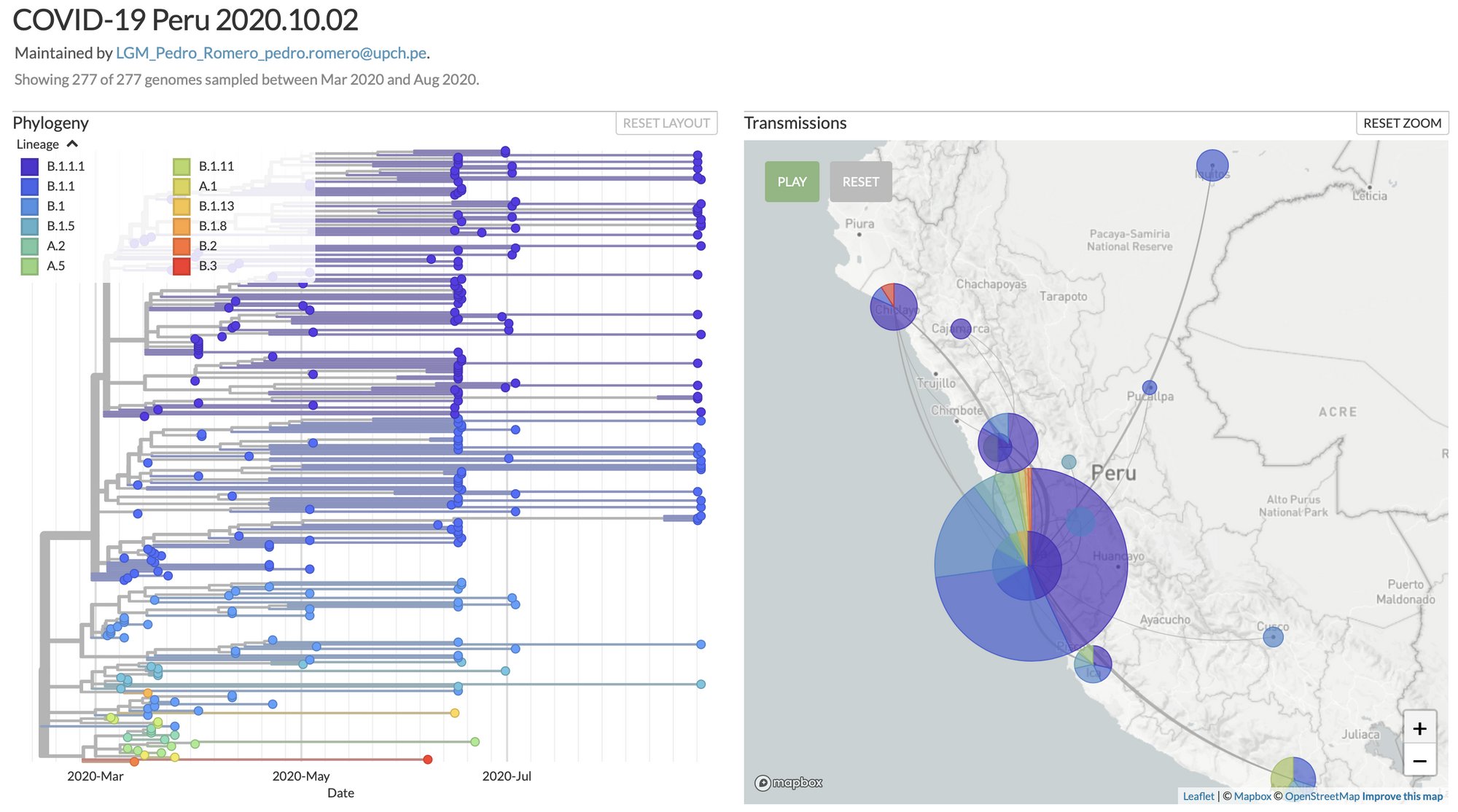1458x812 pixels.
Task: Click the map zoom out minus button
Action: tap(1419, 761)
